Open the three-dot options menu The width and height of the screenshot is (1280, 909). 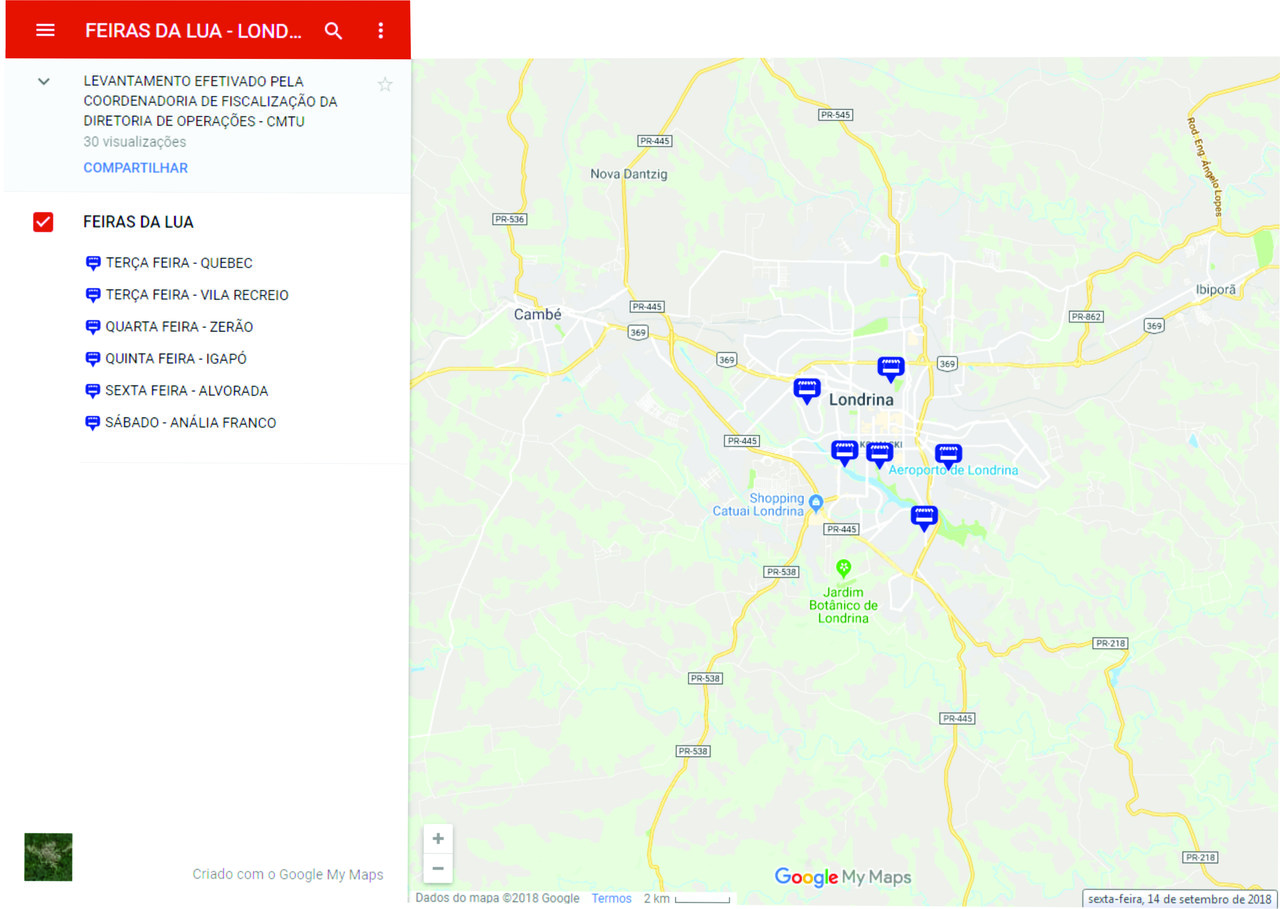pos(380,30)
